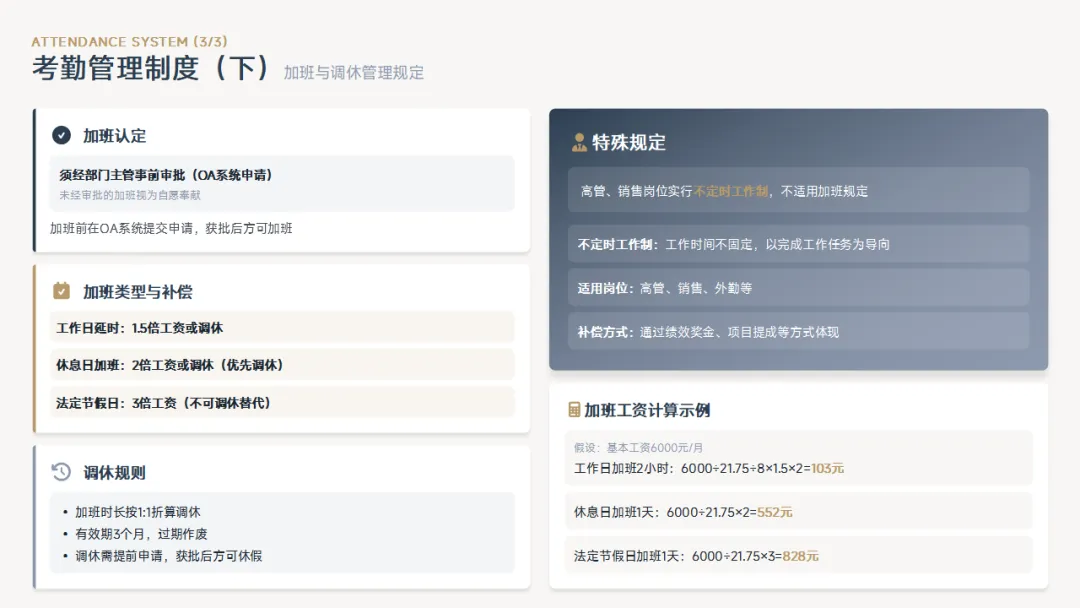Click the result value 828元

[800, 556]
